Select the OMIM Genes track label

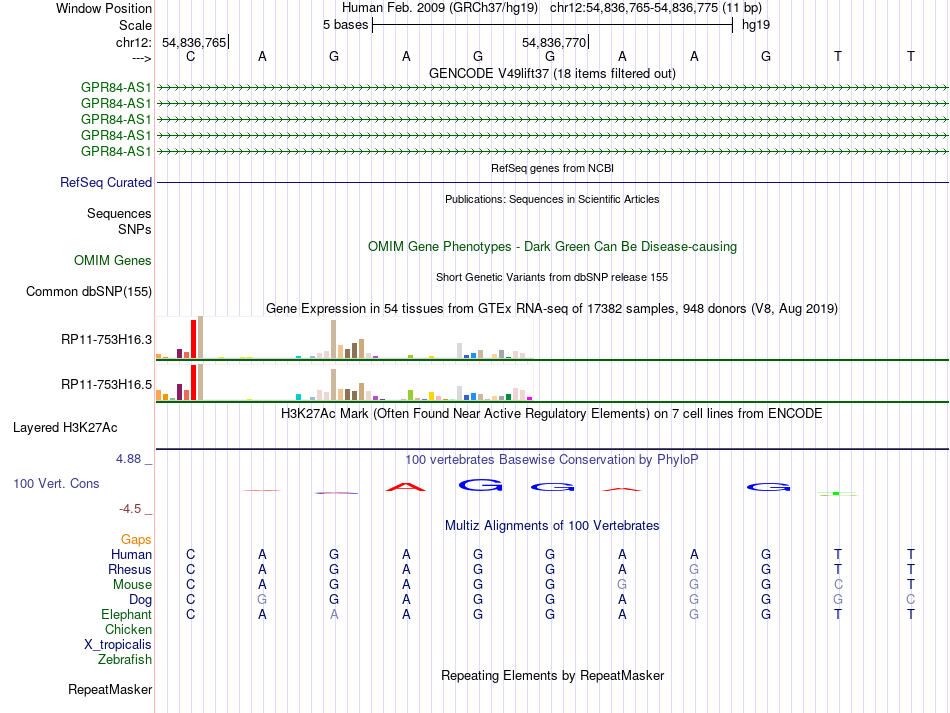[113, 260]
